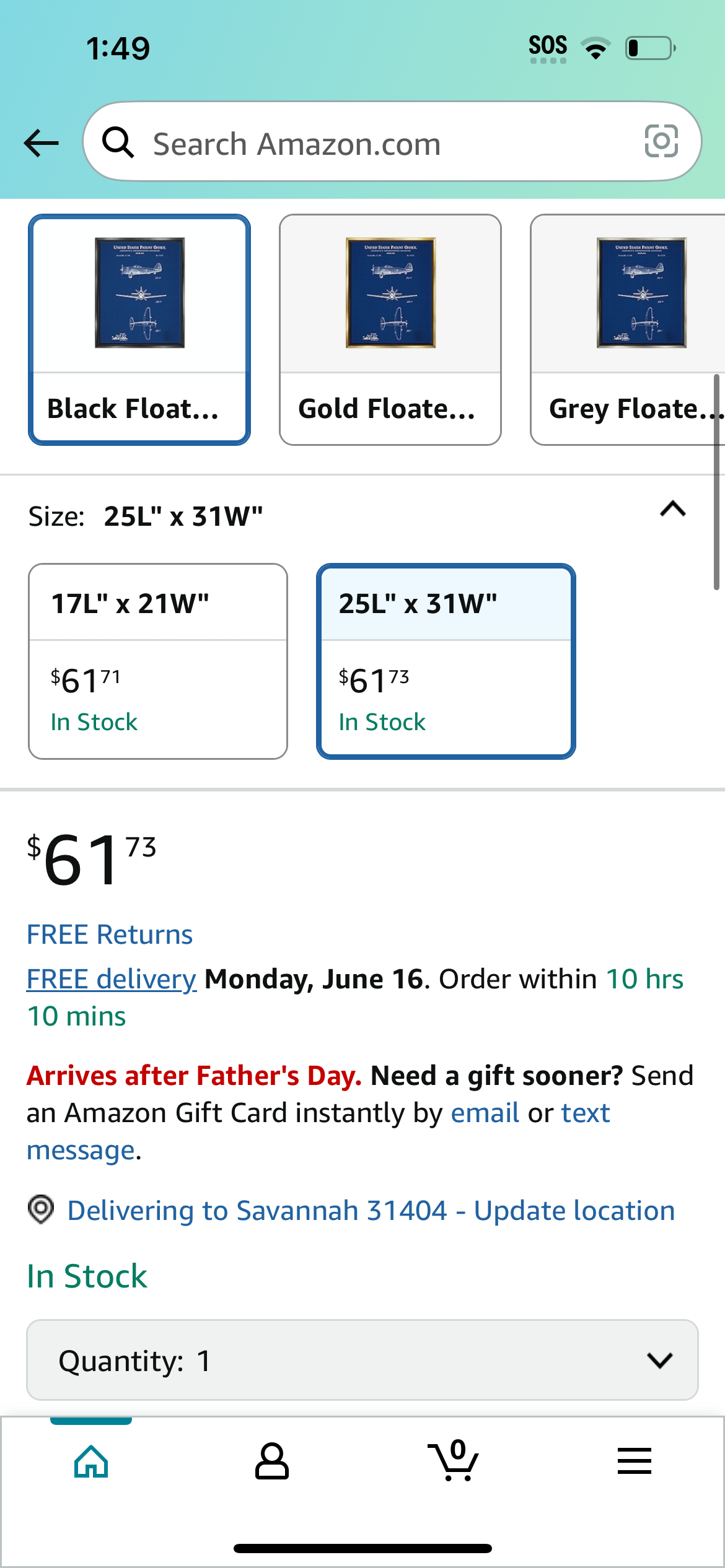Image resolution: width=725 pixels, height=1568 pixels.
Task: Open the account profile icon
Action: [272, 1461]
